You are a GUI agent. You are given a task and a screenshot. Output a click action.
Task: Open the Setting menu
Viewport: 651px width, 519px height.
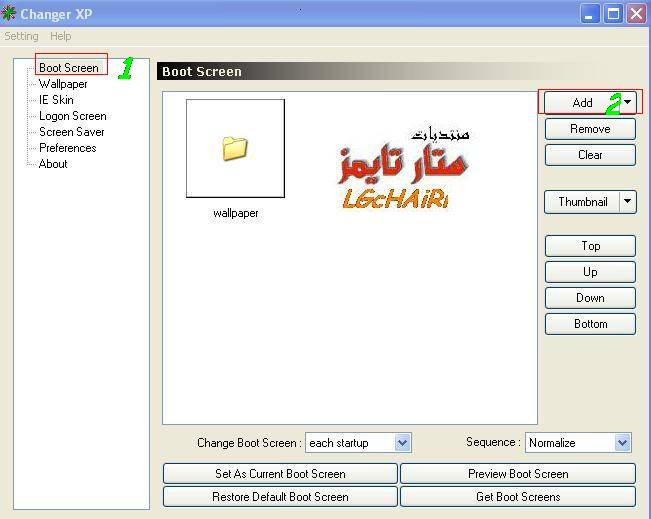click(21, 36)
